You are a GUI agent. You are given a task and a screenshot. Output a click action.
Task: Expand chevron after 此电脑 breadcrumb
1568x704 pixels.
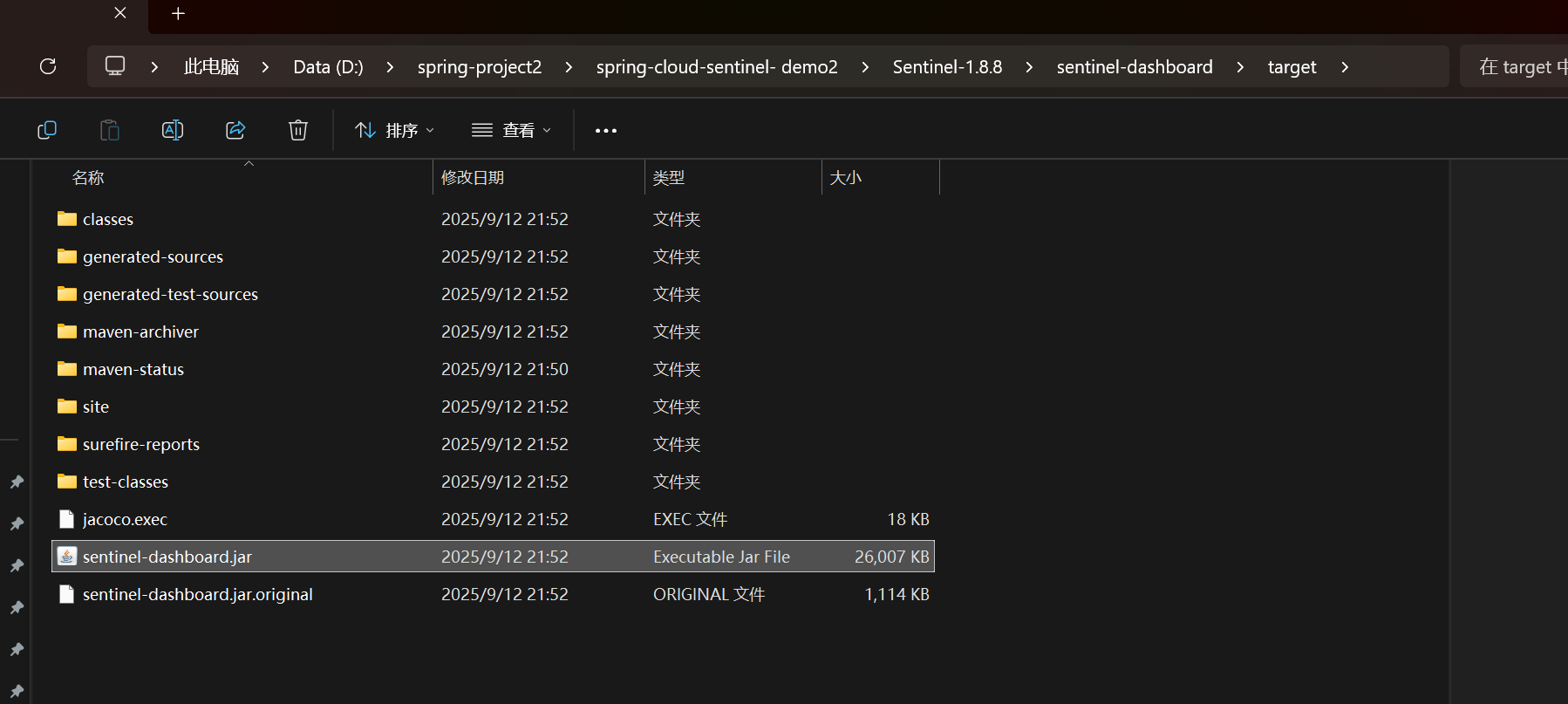265,67
